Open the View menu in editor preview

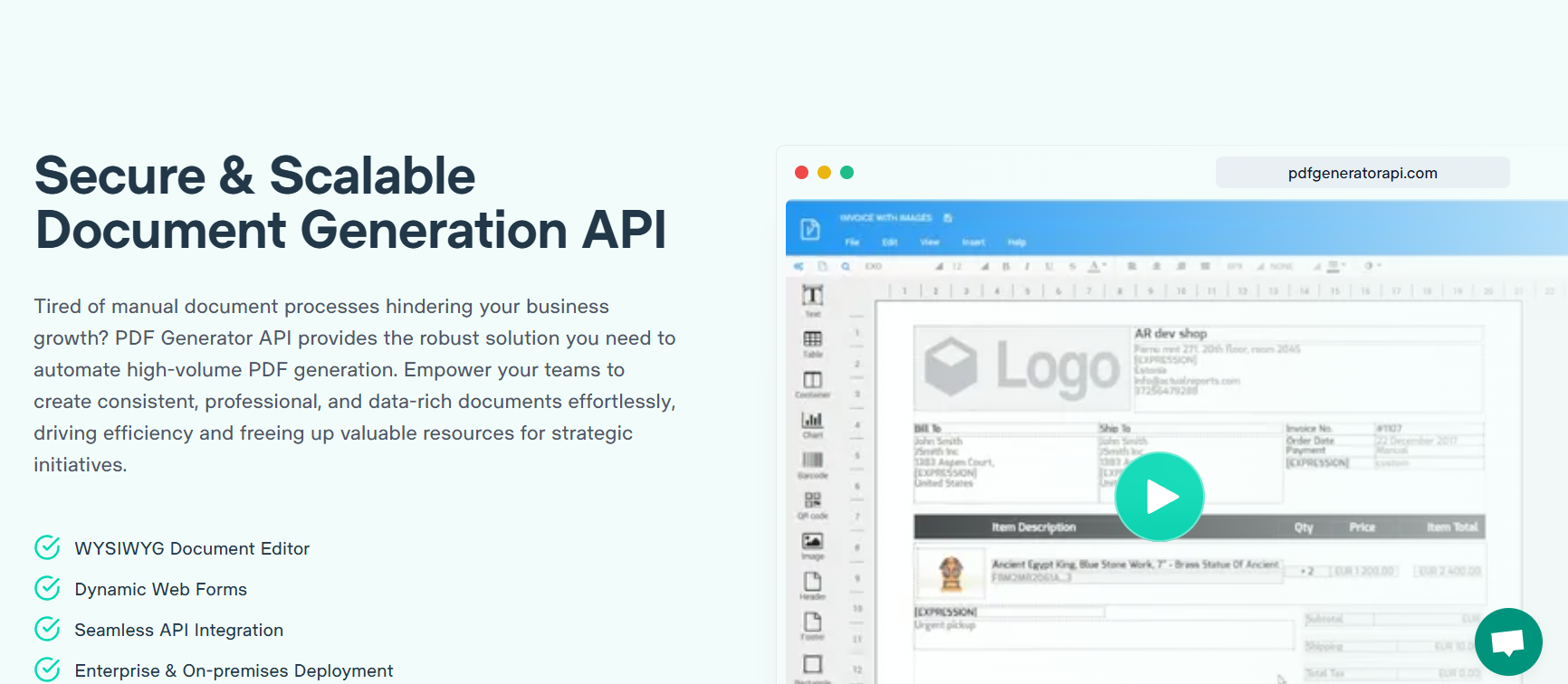point(930,242)
